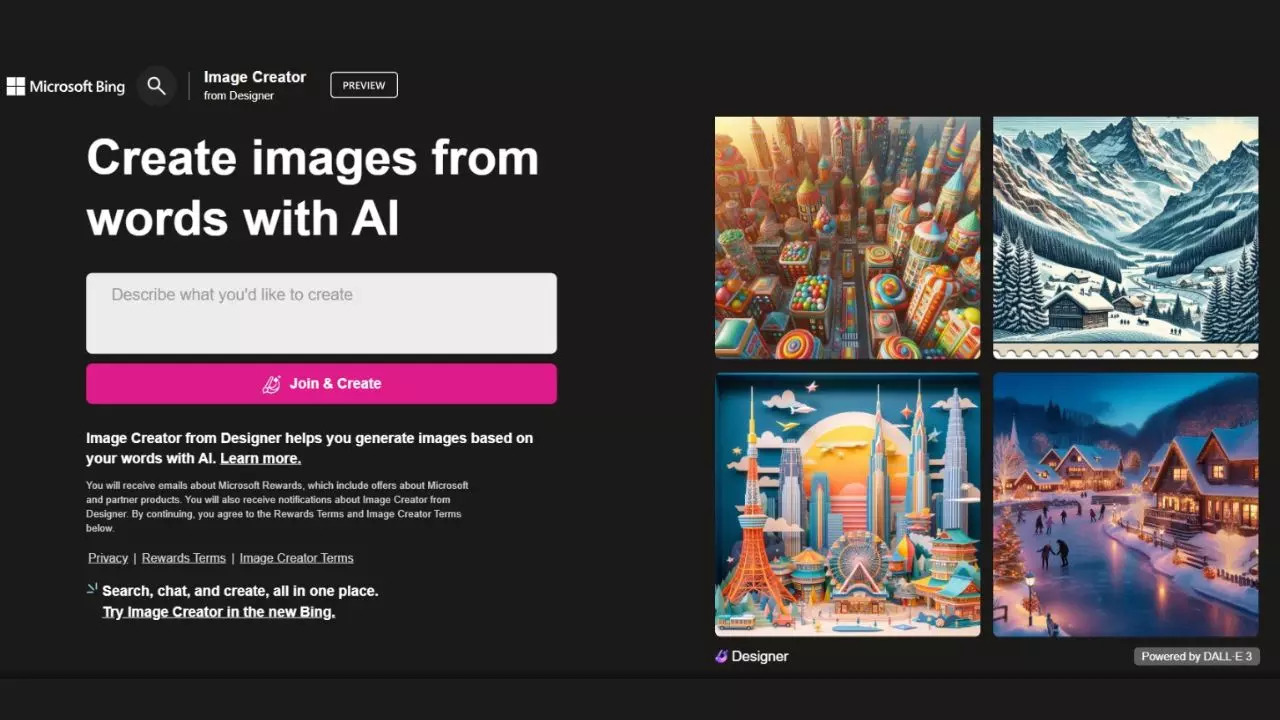View the Image Creator Terms
1280x720 pixels.
[296, 558]
